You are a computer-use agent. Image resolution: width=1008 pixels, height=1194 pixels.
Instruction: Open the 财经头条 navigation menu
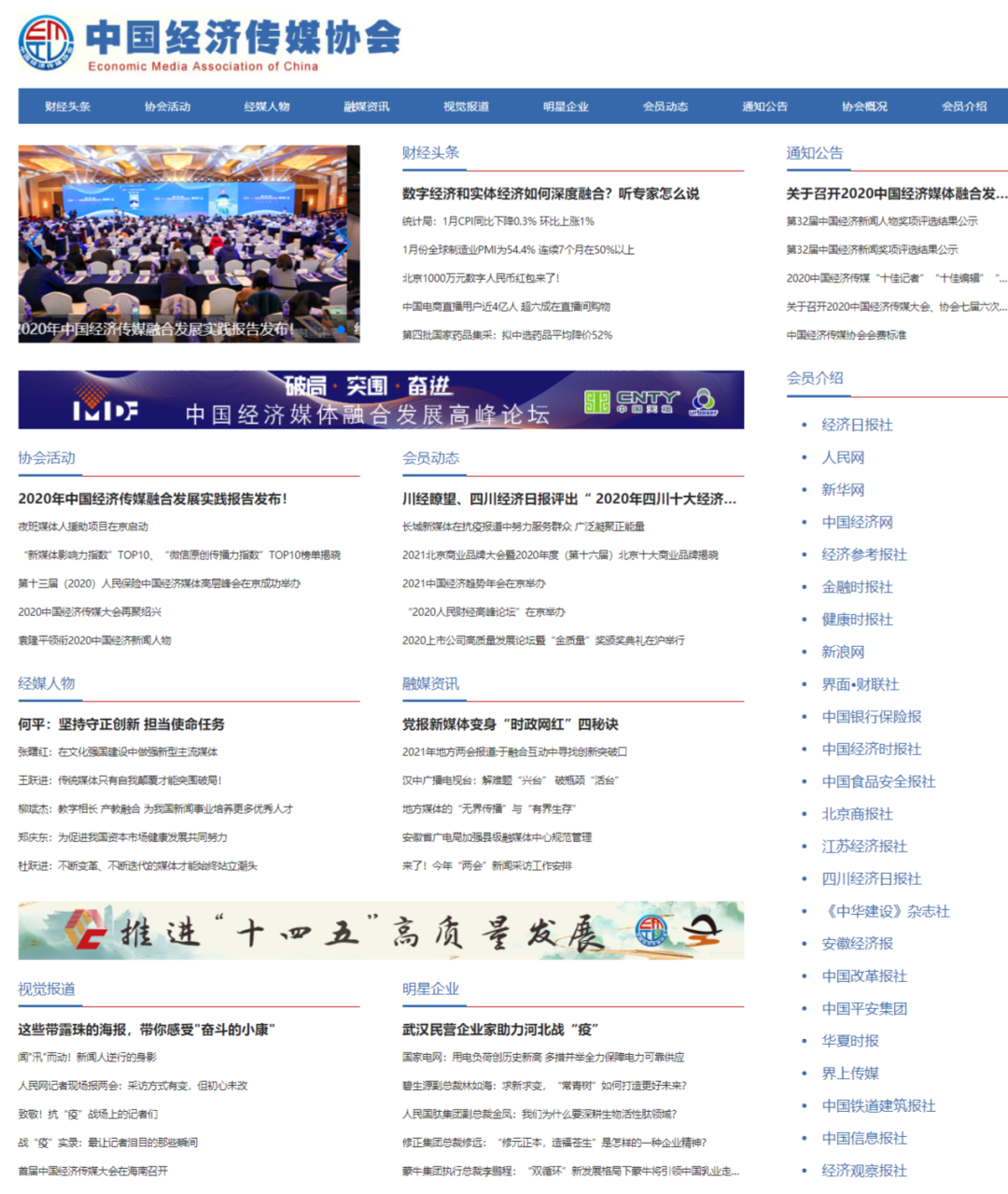[x=69, y=105]
